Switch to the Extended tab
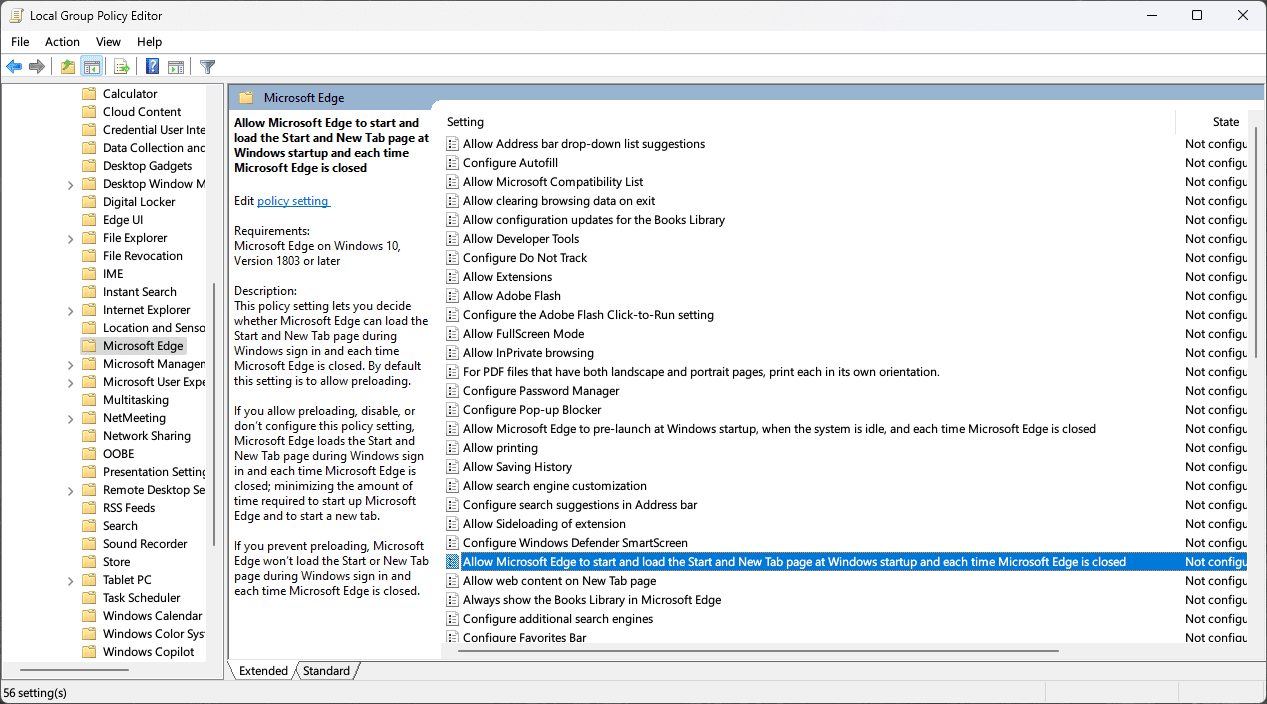 263,671
